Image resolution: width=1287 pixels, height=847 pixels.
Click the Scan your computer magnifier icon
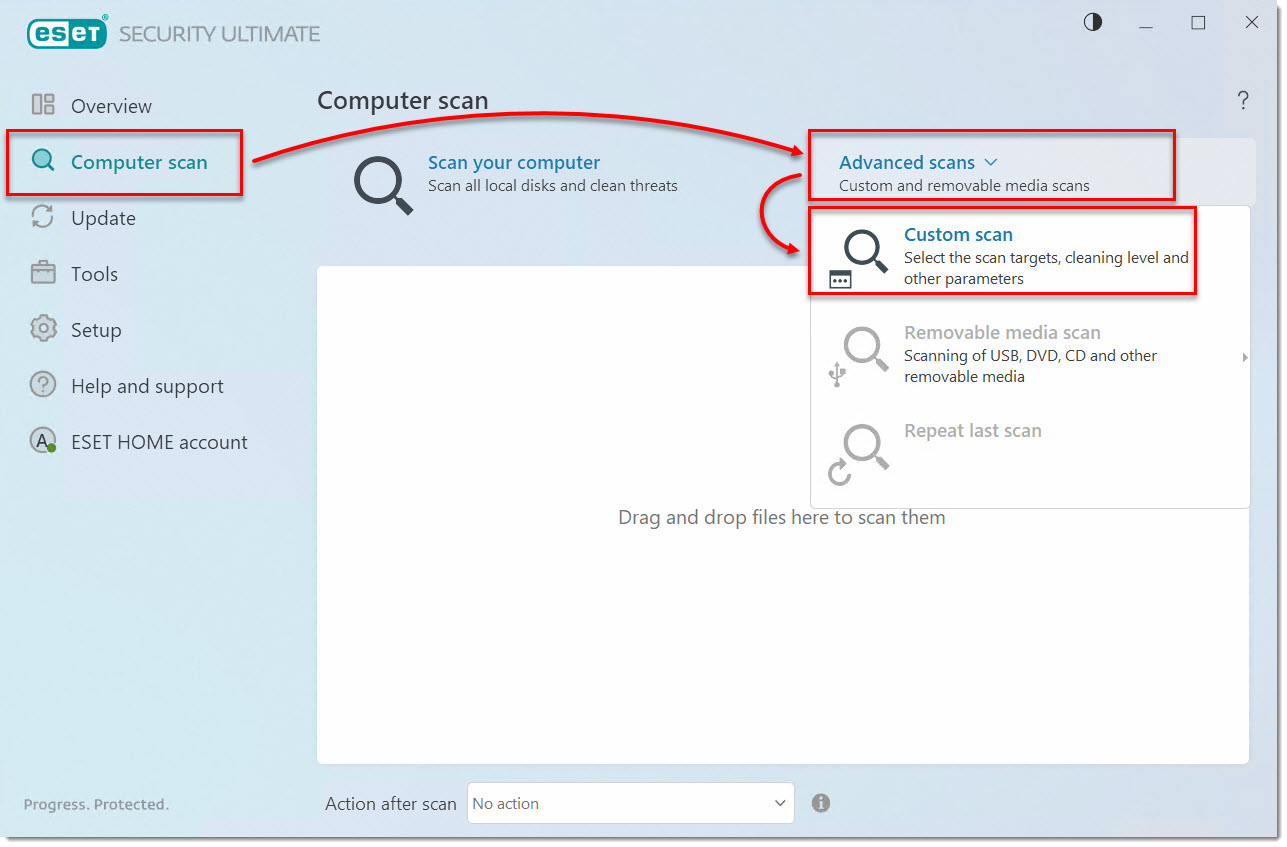click(x=384, y=185)
